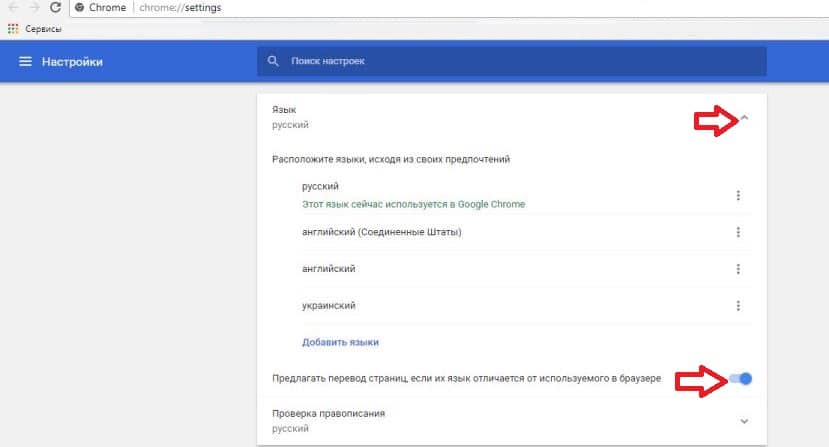The image size is (829, 447).
Task: Click the Настройки page title
Action: click(x=72, y=61)
